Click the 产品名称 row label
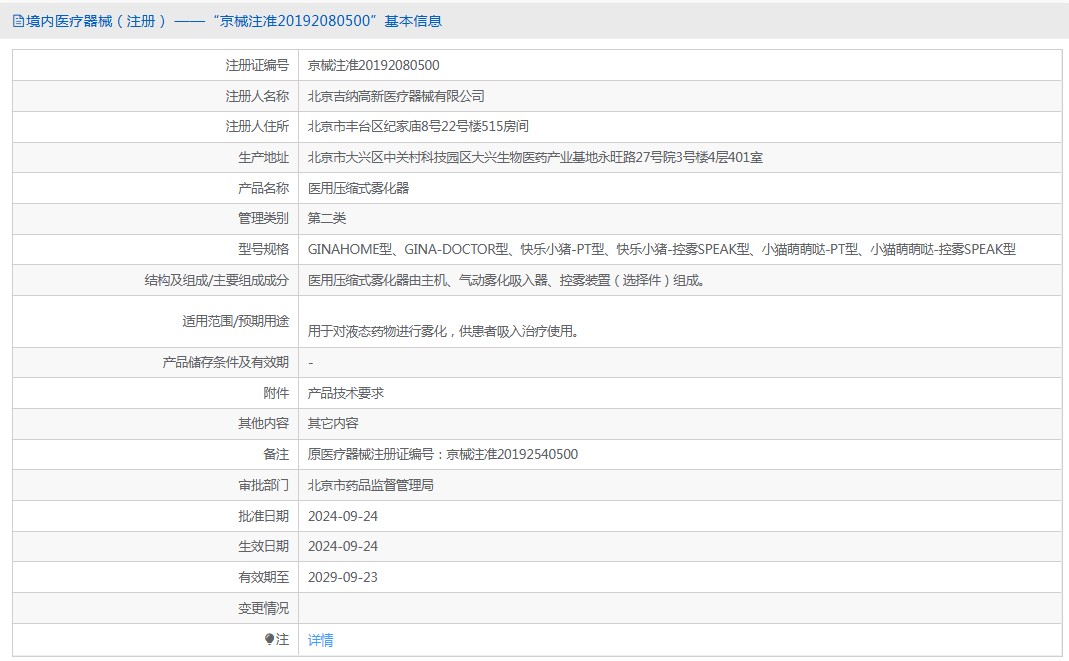The image size is (1069, 661). click(x=263, y=188)
